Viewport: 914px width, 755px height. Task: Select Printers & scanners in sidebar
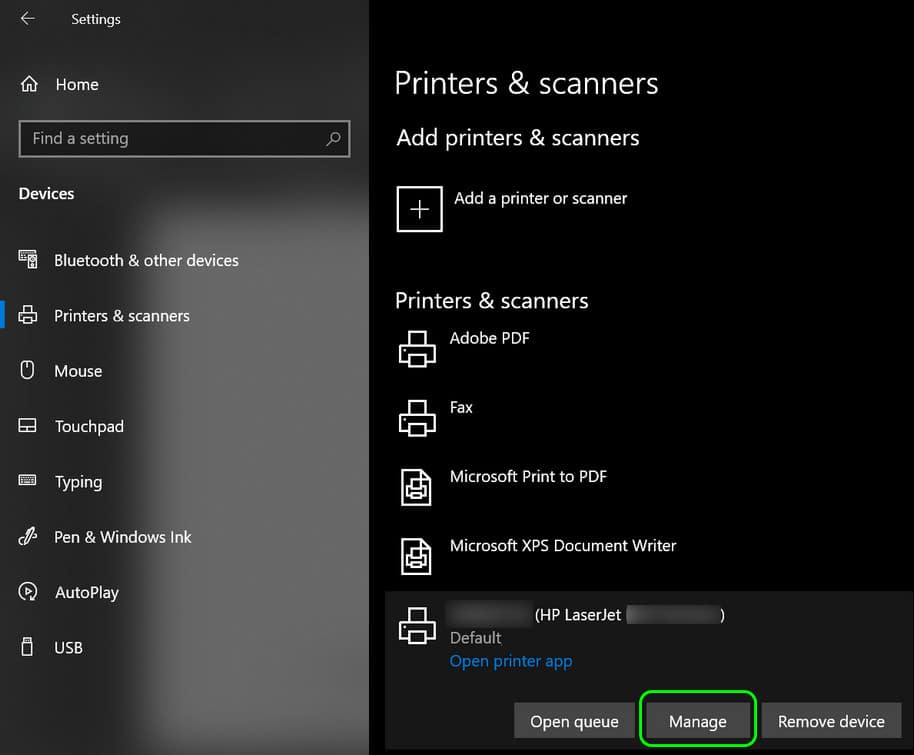121,316
